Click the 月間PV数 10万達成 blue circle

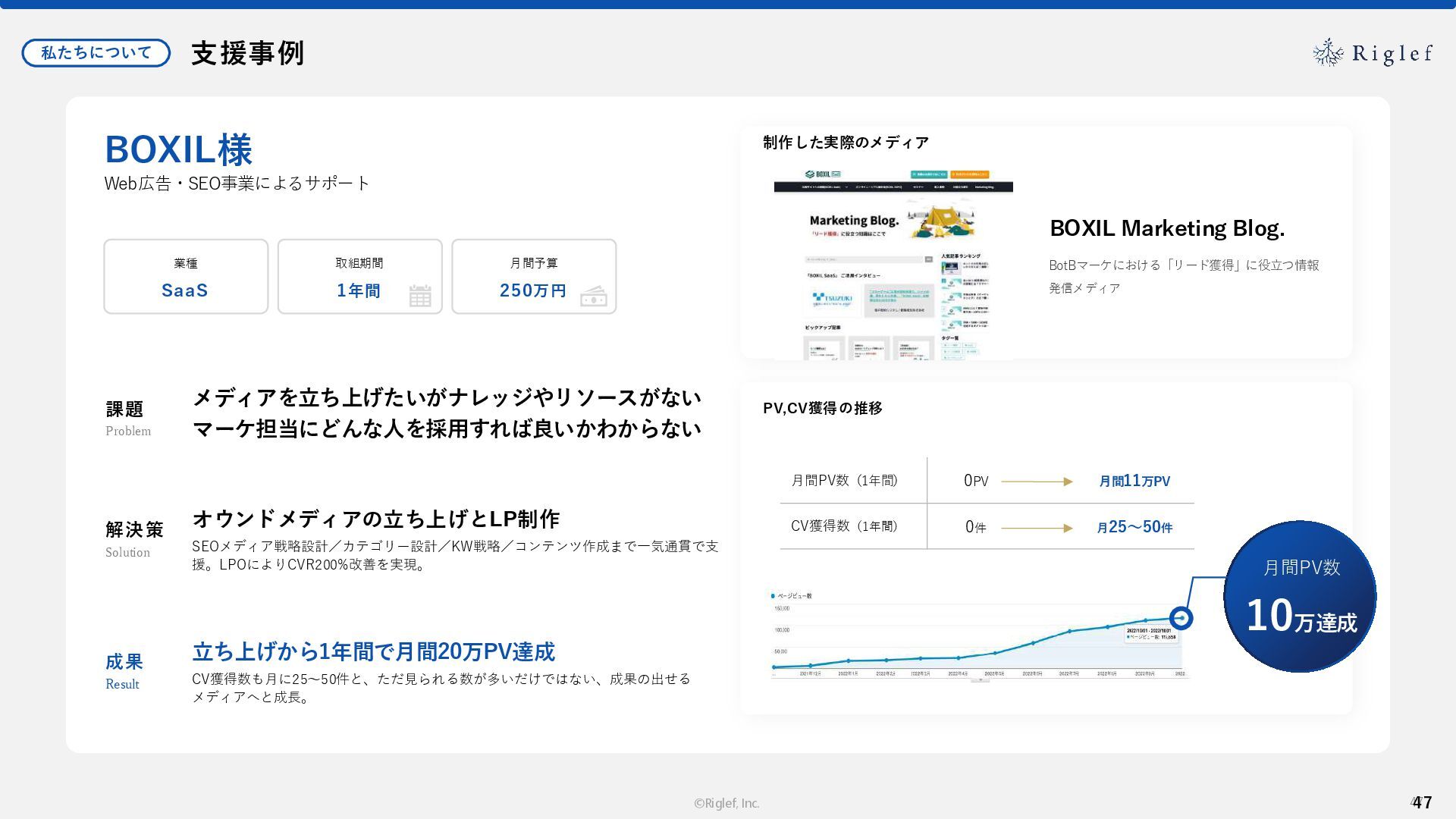coord(1300,596)
